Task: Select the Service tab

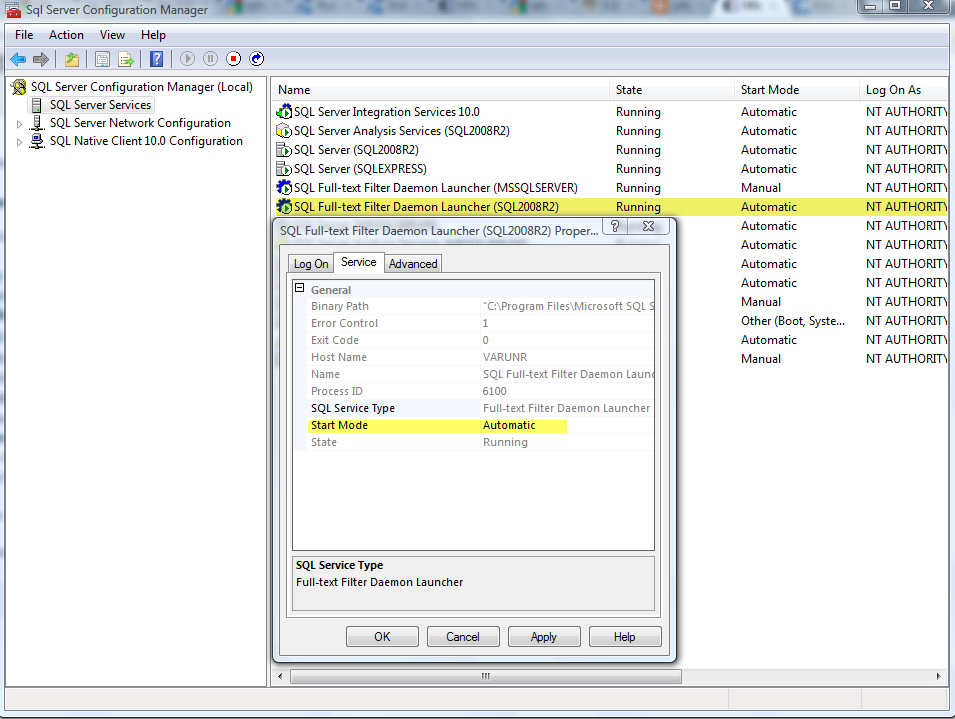Action: click(x=359, y=262)
